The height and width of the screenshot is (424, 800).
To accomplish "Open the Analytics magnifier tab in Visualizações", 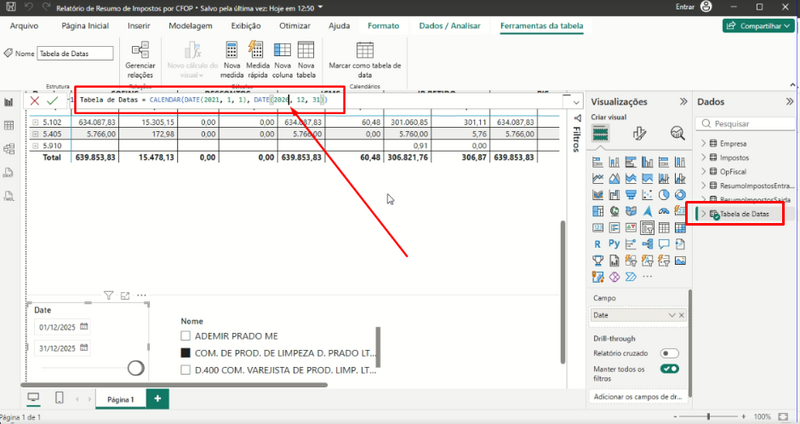I will (x=678, y=134).
